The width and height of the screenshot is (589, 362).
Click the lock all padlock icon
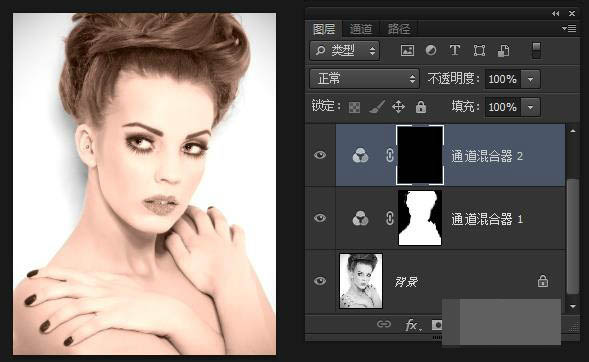(x=421, y=107)
